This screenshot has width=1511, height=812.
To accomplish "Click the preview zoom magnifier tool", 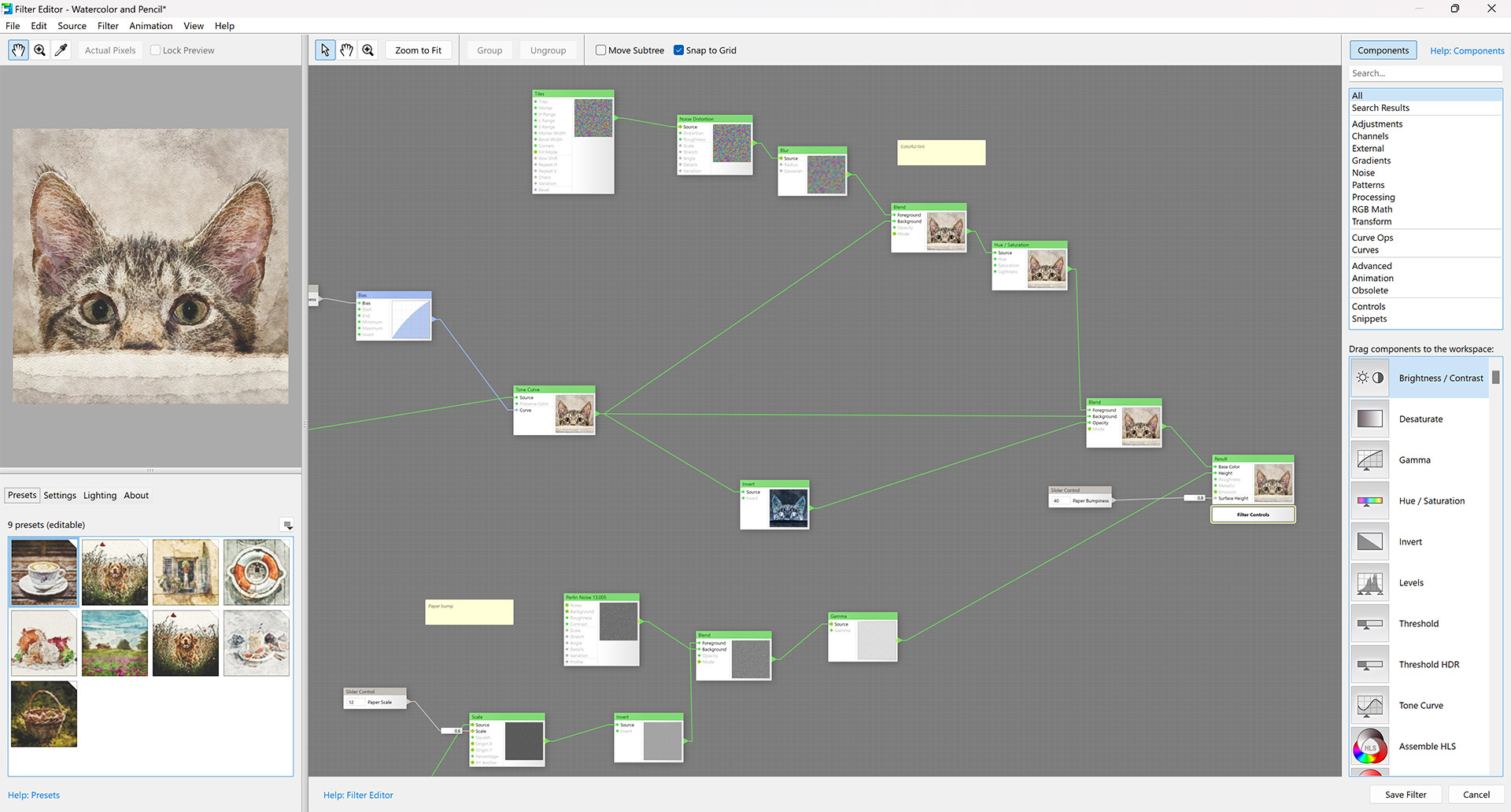I will tap(39, 50).
